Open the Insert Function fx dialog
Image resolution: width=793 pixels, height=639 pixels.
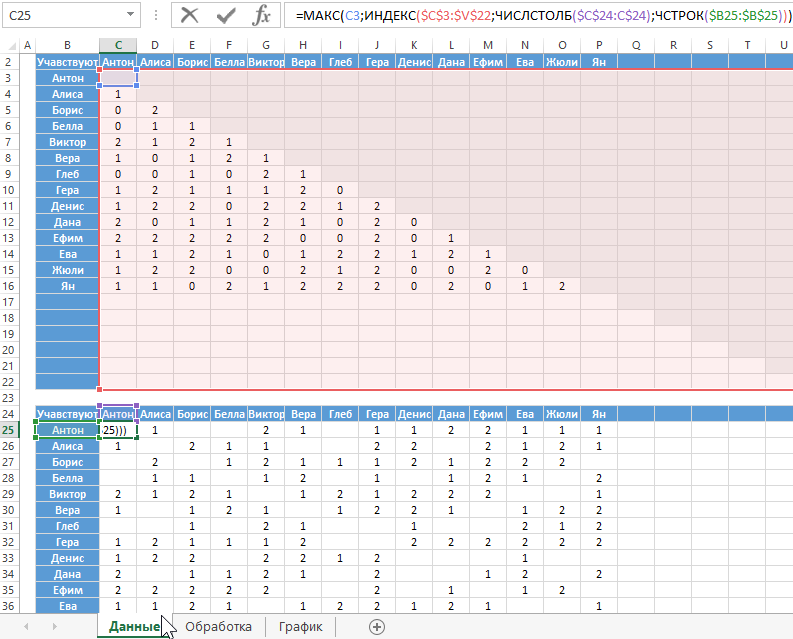point(261,16)
